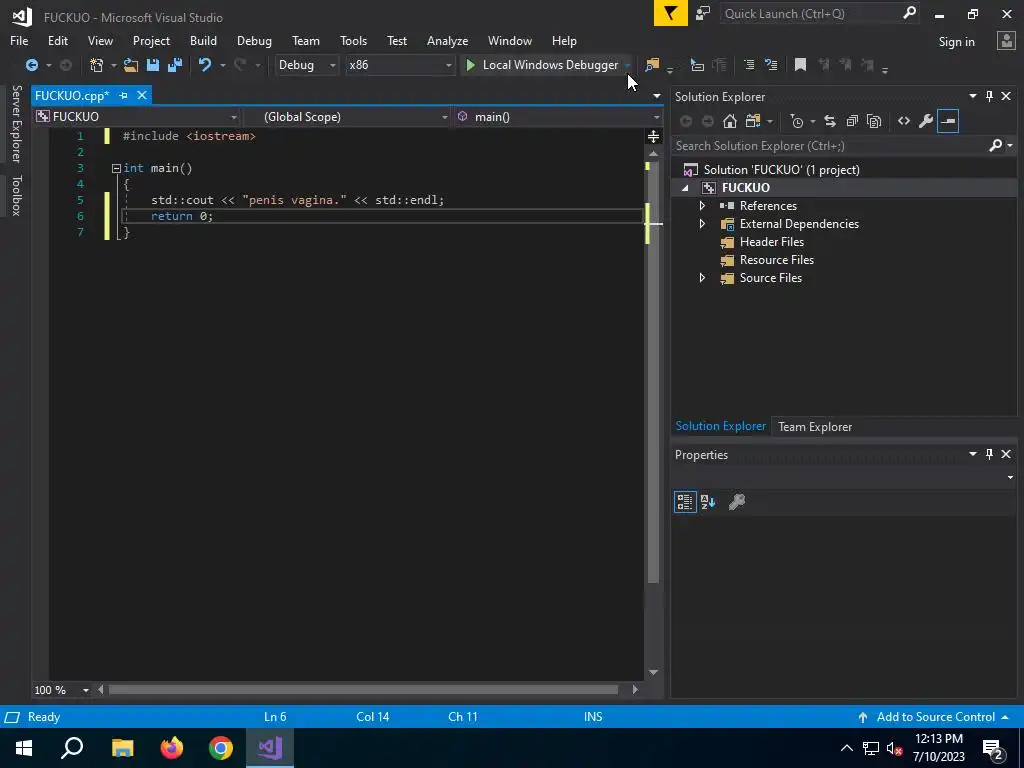The height and width of the screenshot is (768, 1024).
Task: Open the main() member dropdown
Action: click(559, 116)
